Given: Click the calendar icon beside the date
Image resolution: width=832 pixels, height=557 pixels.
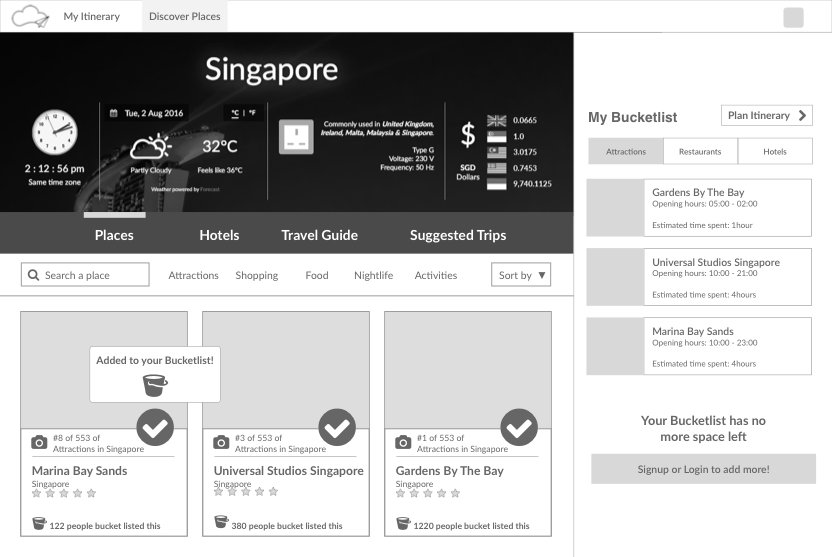Looking at the screenshot, I should (x=114, y=113).
